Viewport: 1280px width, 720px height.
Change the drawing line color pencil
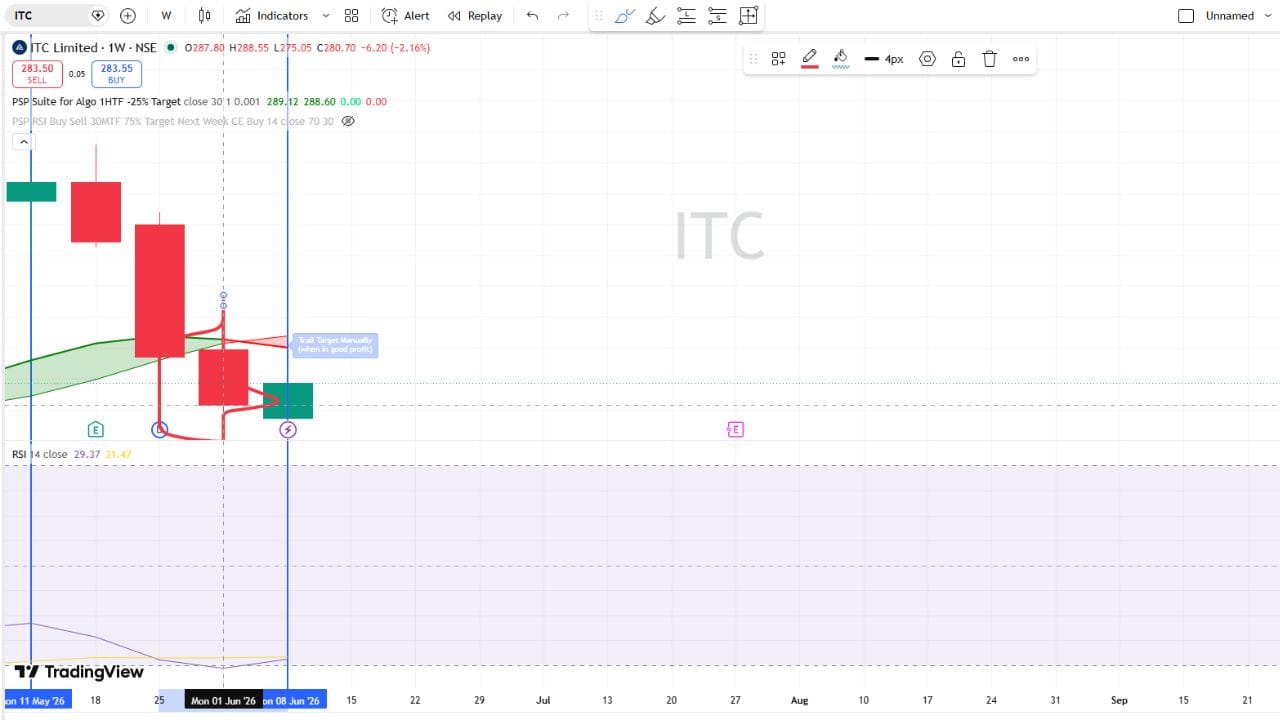pos(810,59)
